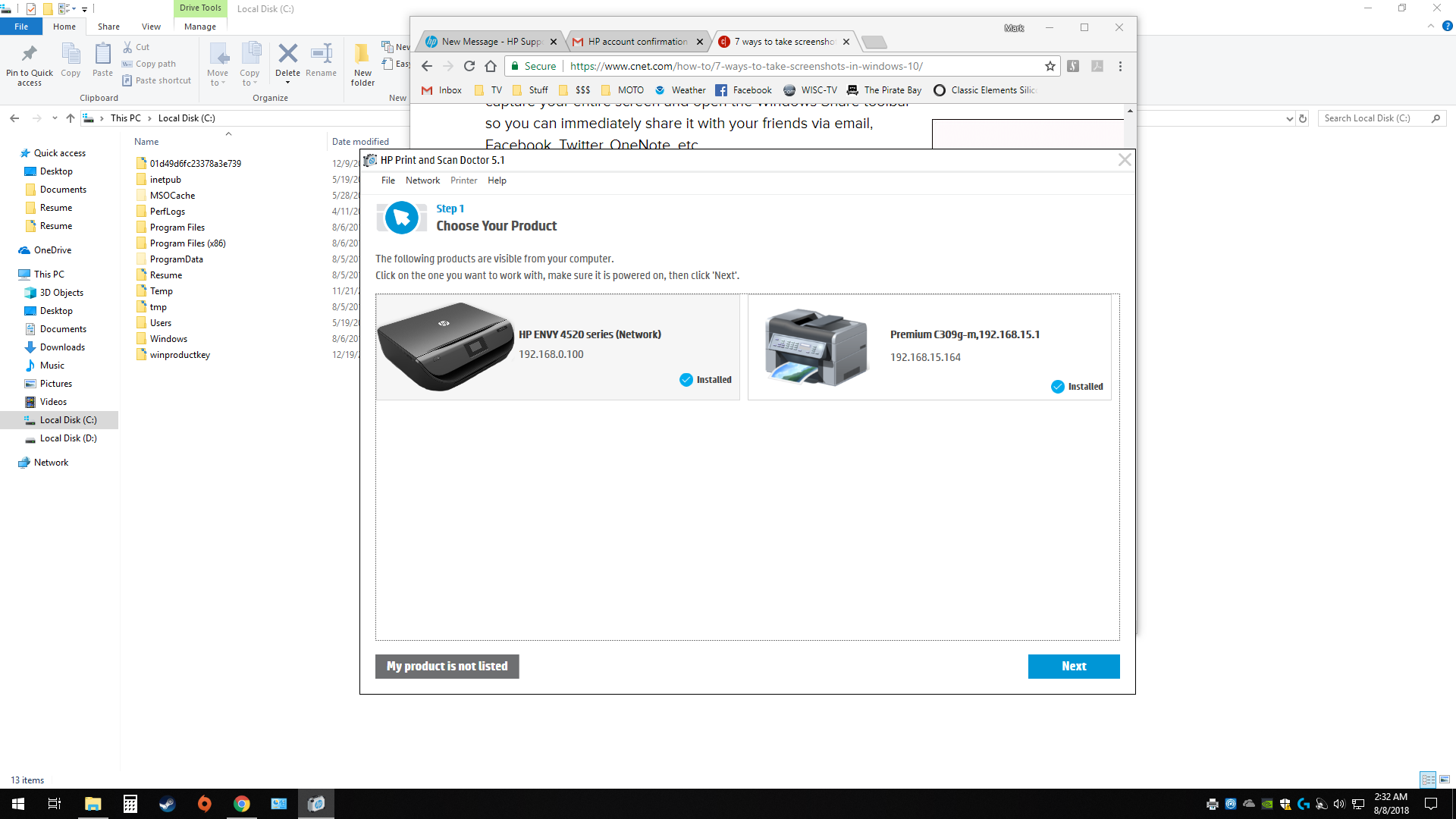Screen dimensions: 1456x819
Task: Open Calculator from the taskbar
Action: coord(130,804)
